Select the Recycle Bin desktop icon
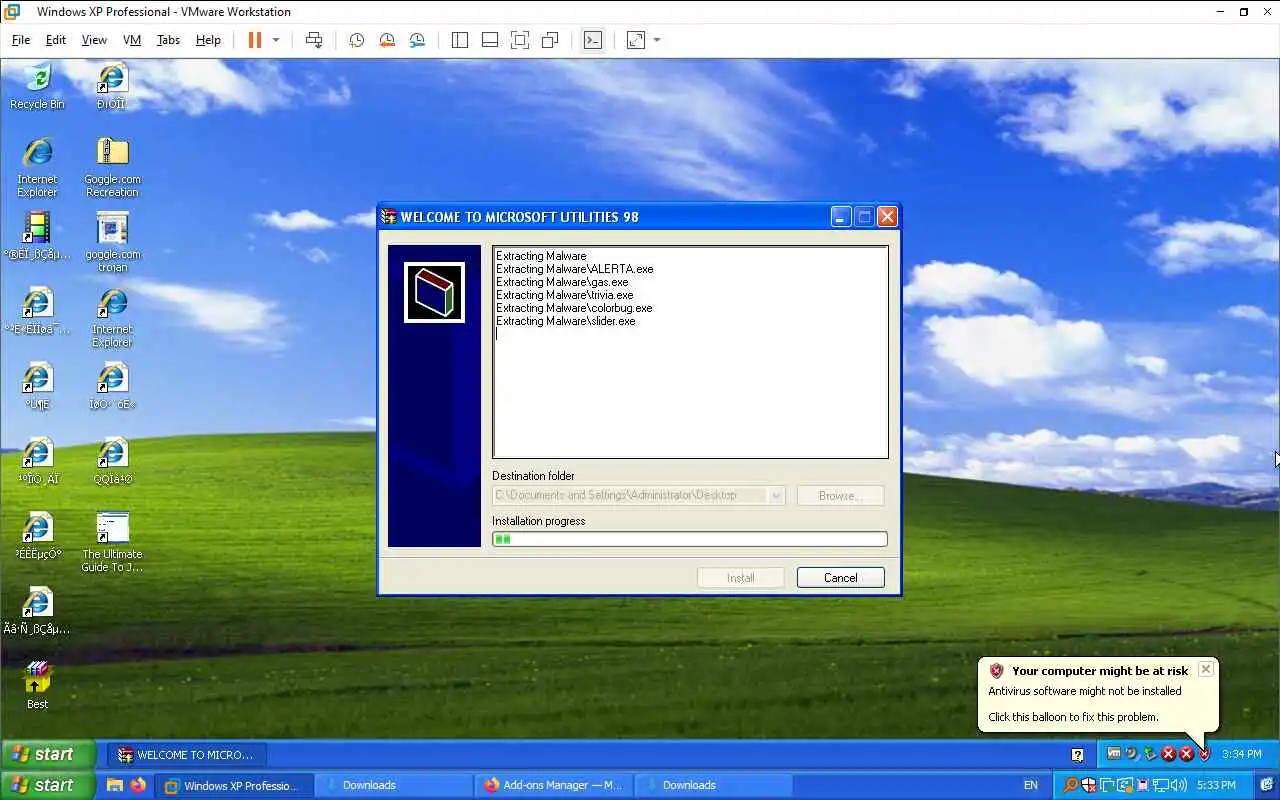The image size is (1280, 800). click(x=37, y=85)
